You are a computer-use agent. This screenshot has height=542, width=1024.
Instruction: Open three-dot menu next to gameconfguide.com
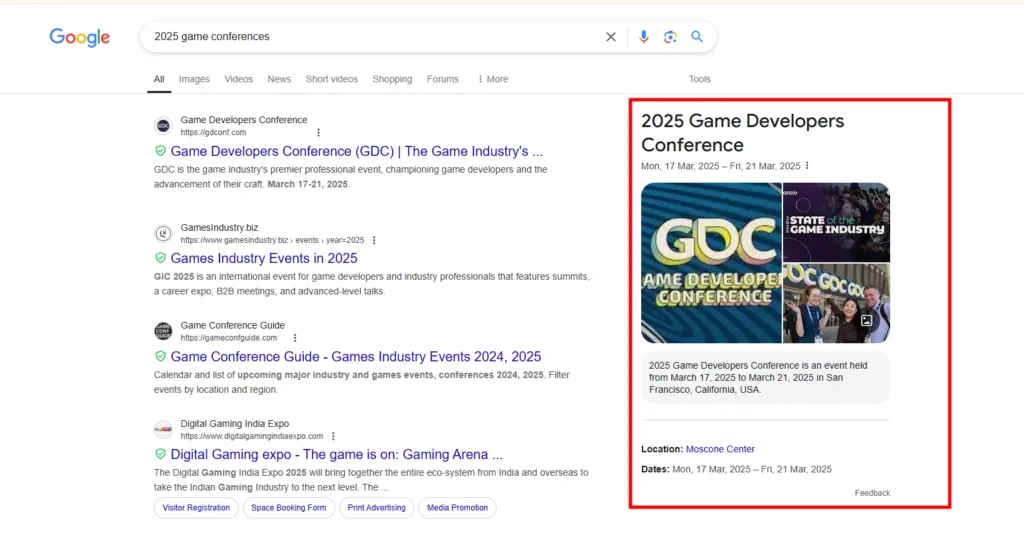click(295, 338)
